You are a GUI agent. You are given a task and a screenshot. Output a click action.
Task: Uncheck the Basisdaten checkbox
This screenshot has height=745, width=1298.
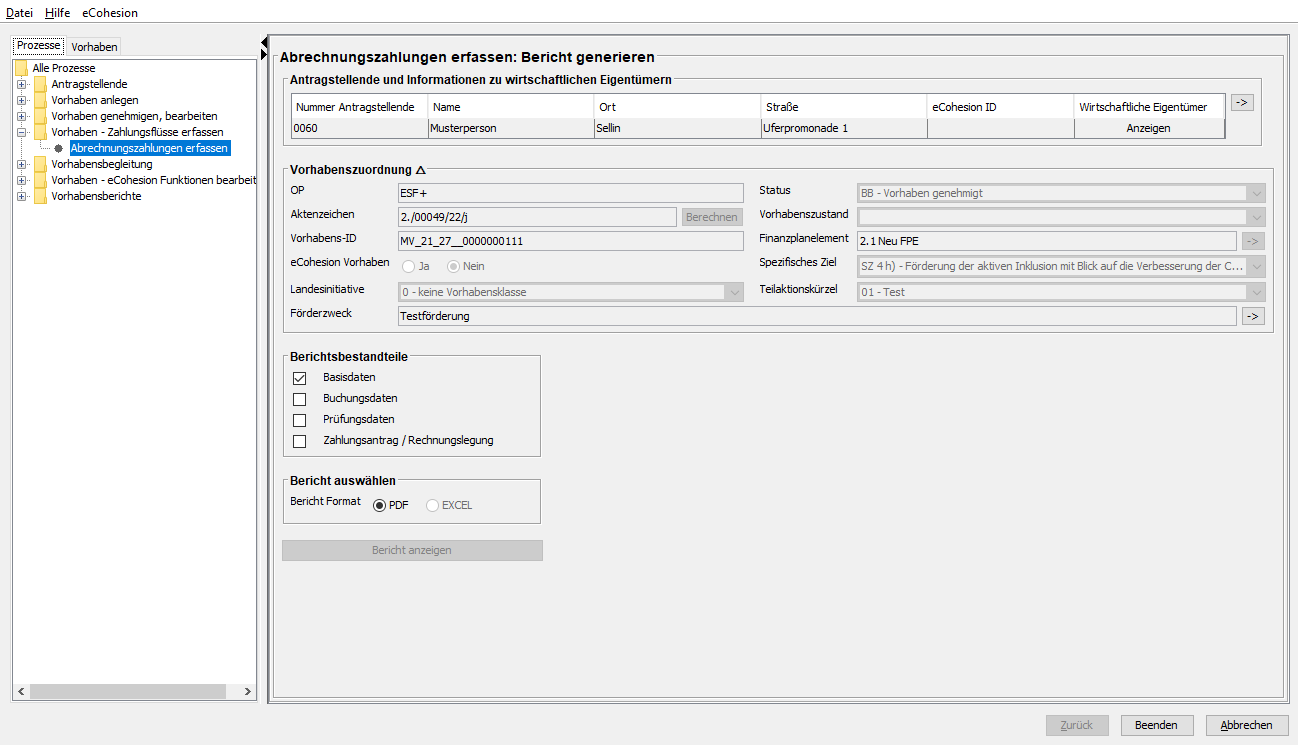click(x=299, y=378)
